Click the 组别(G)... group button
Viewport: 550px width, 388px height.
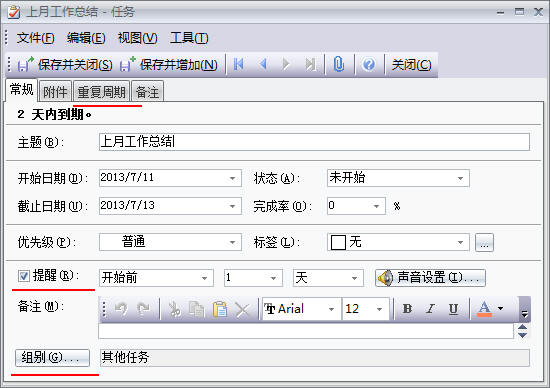[x=52, y=357]
